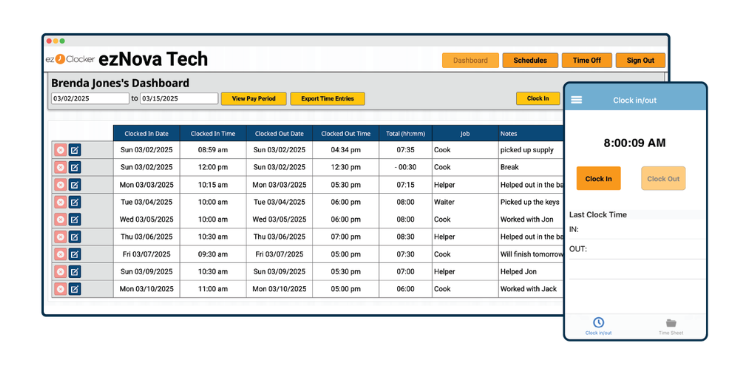Click the 09:30 am clocked in time
The width and height of the screenshot is (750, 375).
point(213,254)
